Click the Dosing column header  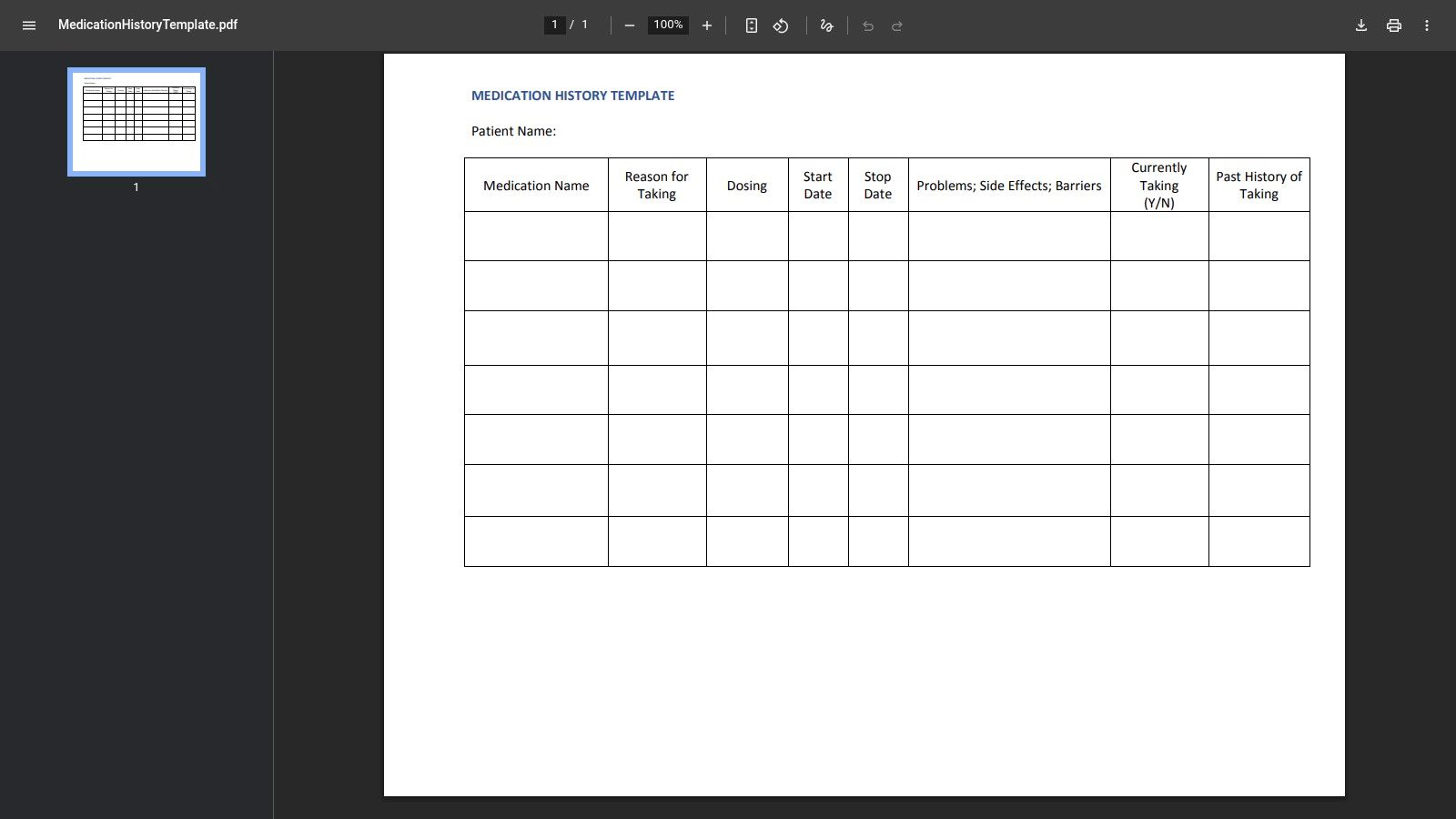pos(746,185)
